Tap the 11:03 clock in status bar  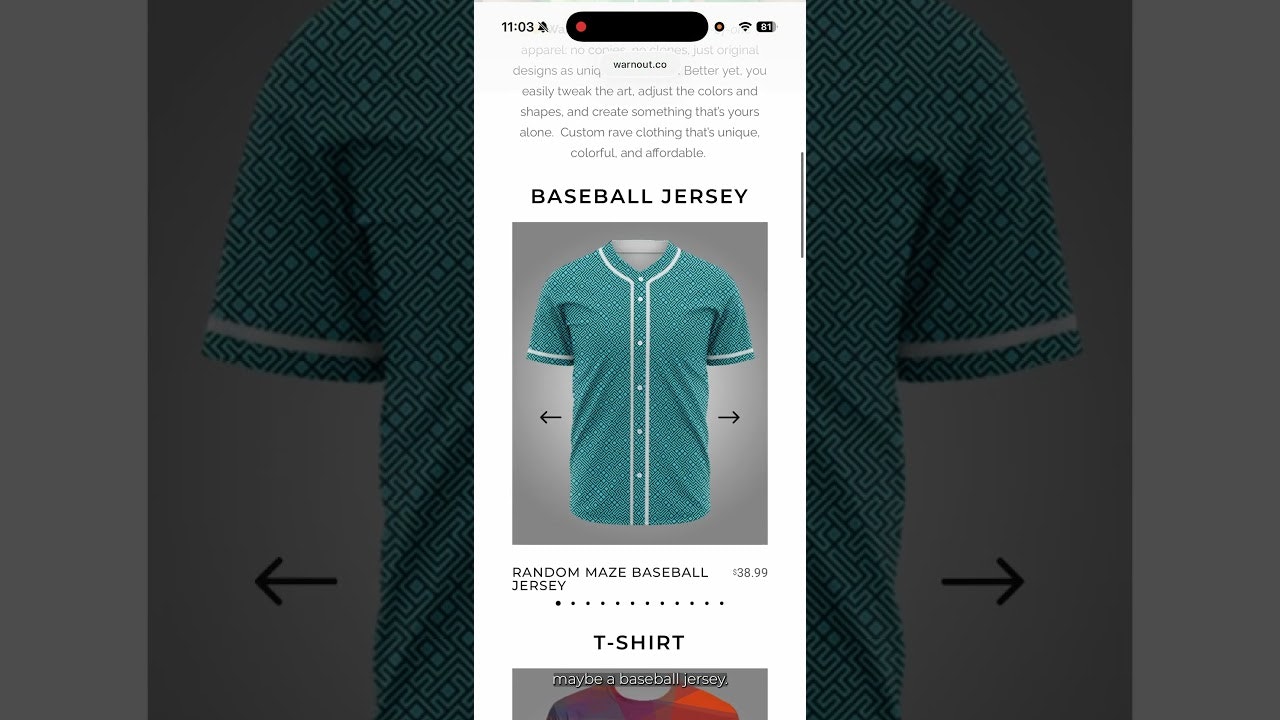point(517,27)
